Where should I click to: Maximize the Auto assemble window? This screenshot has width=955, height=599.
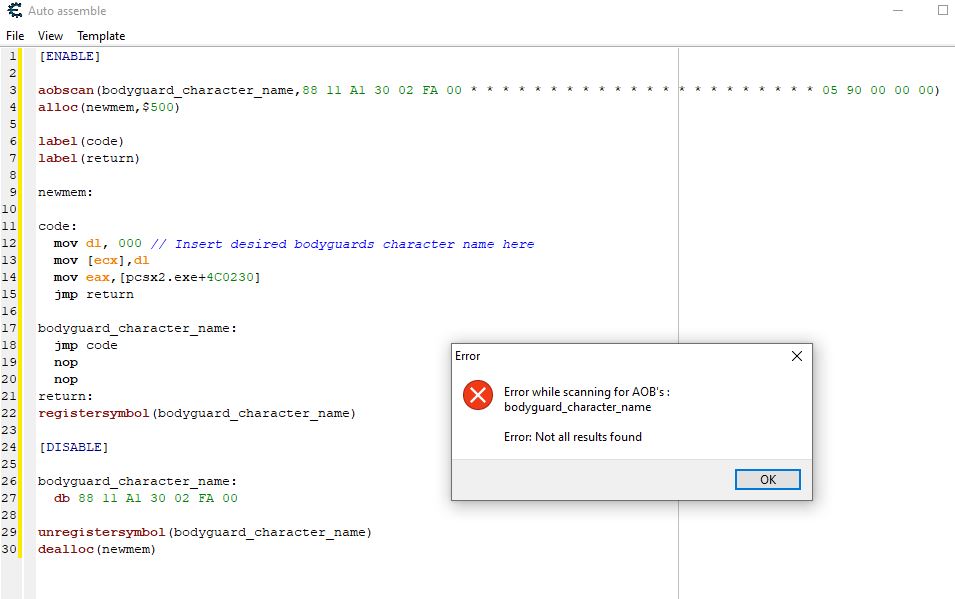click(942, 10)
